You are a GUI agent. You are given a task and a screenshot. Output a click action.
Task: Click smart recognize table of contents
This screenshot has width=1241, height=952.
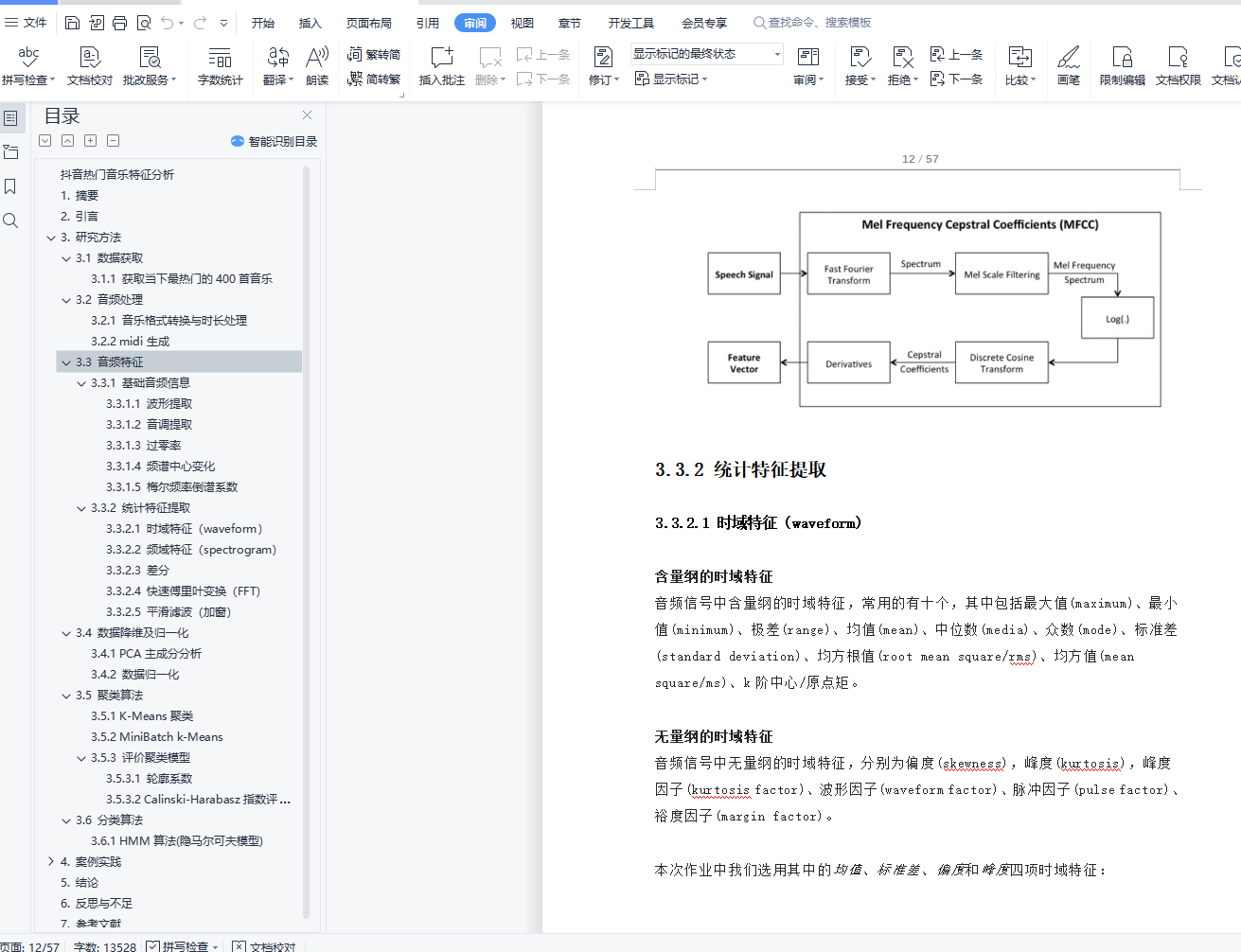click(x=274, y=141)
